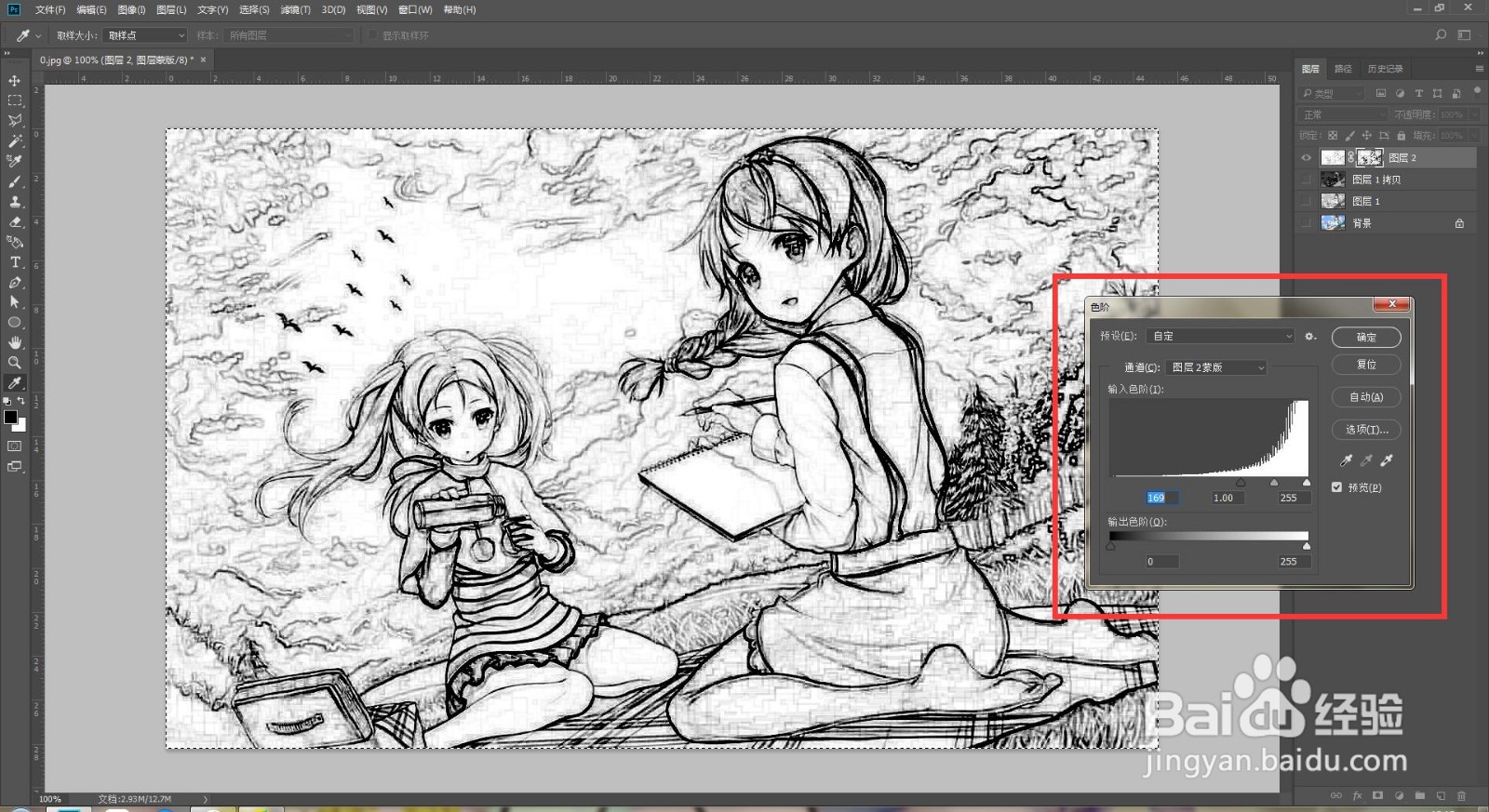Viewport: 1489px width, 812px height.
Task: Click the input shadow value field 169
Action: click(x=1162, y=498)
